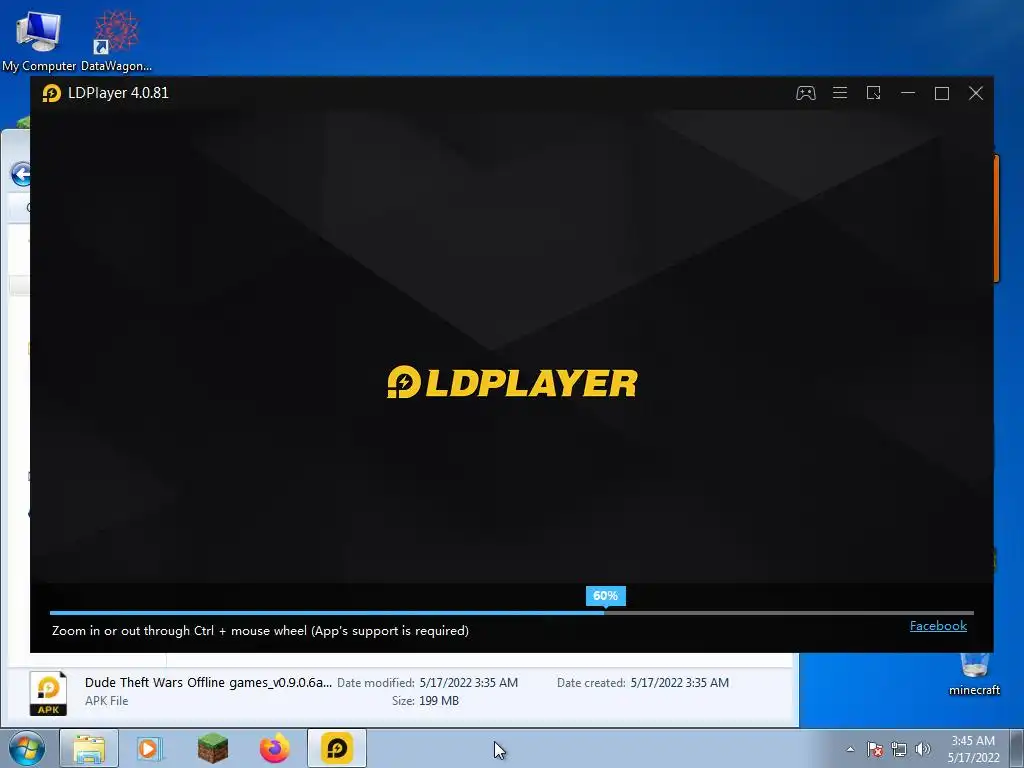
Task: Click the Size 199 MB value
Action: (x=439, y=701)
